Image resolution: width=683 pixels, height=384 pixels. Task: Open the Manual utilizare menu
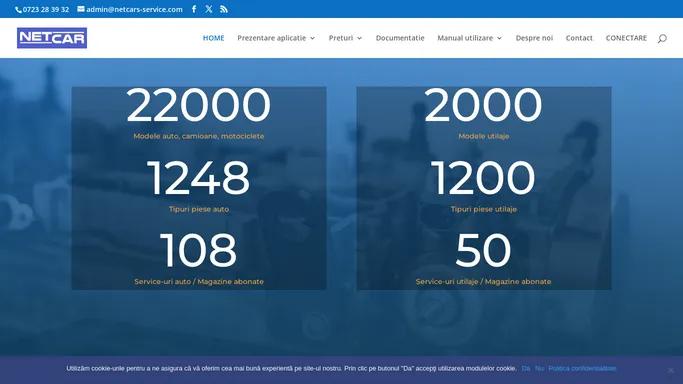click(465, 38)
